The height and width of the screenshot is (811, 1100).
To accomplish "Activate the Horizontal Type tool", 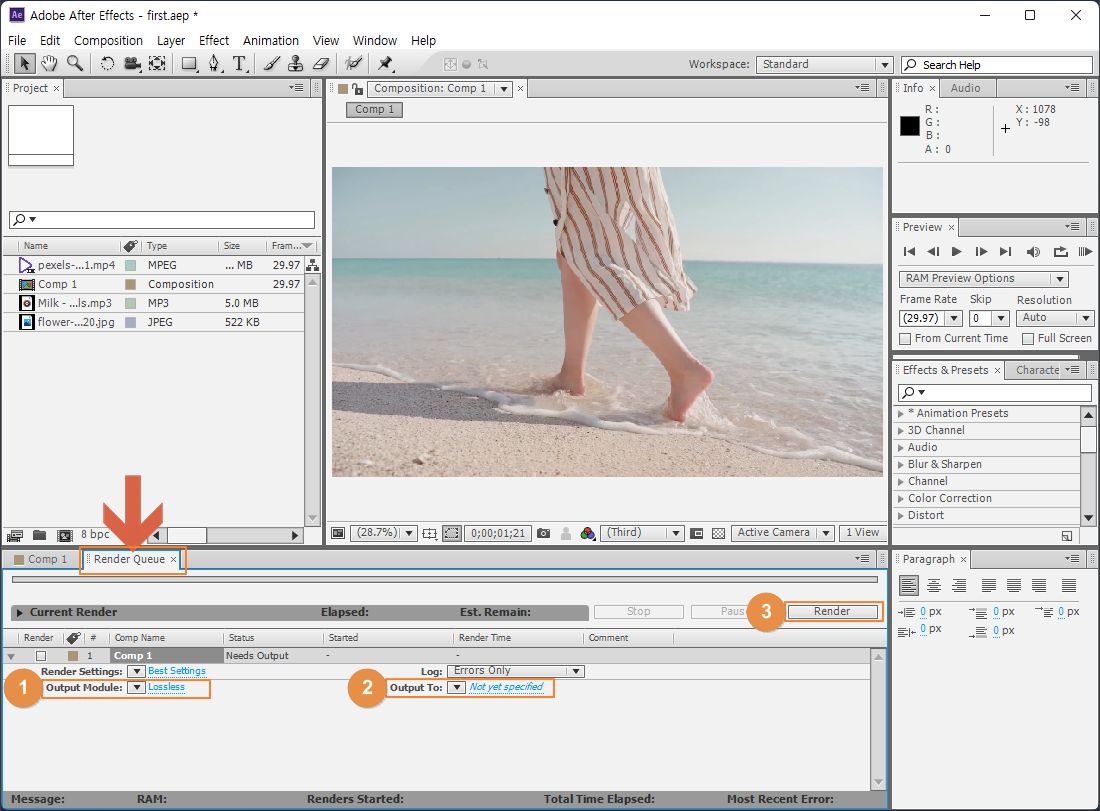I will coord(240,64).
